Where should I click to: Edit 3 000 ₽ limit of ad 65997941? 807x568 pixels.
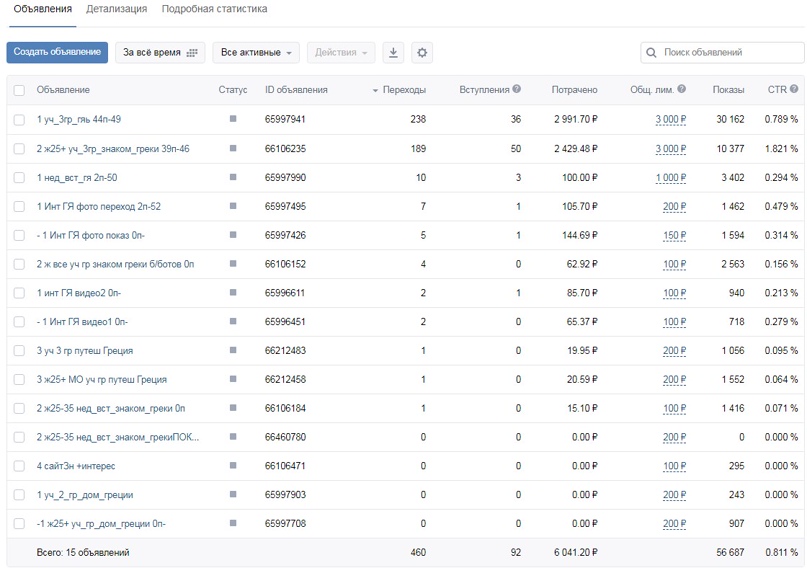pos(671,119)
